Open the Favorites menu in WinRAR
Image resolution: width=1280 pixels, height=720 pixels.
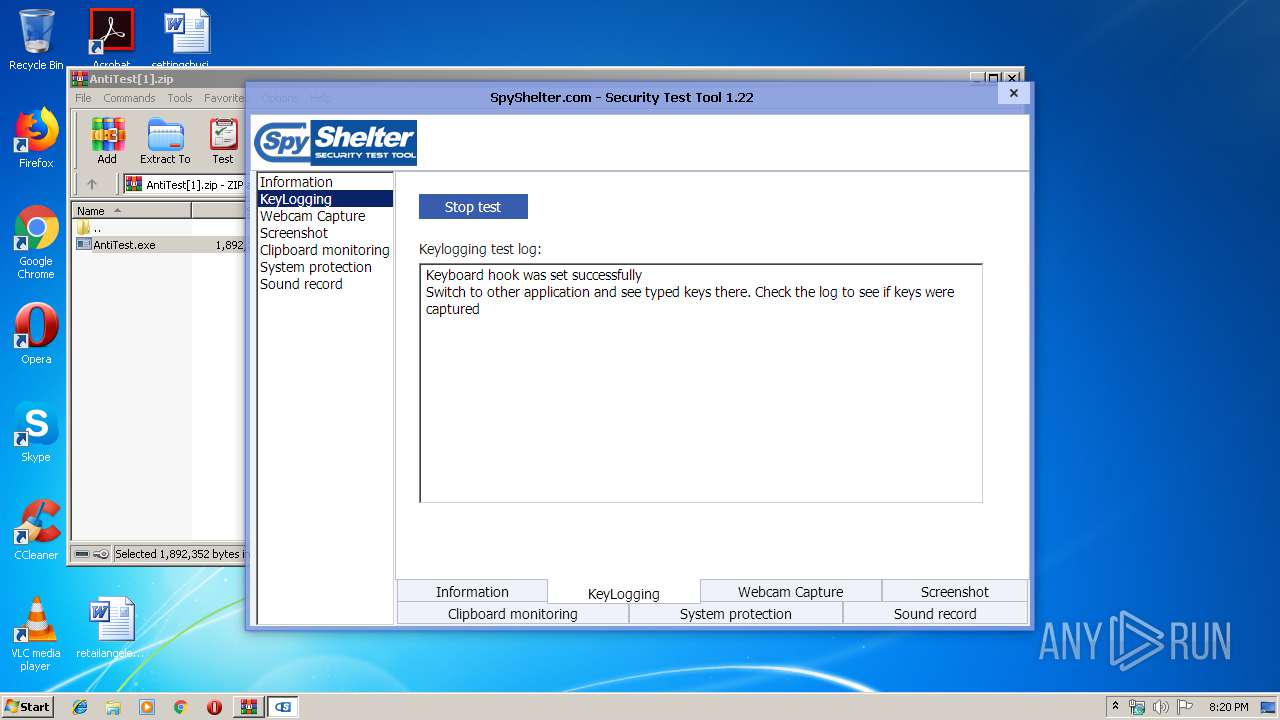(224, 98)
